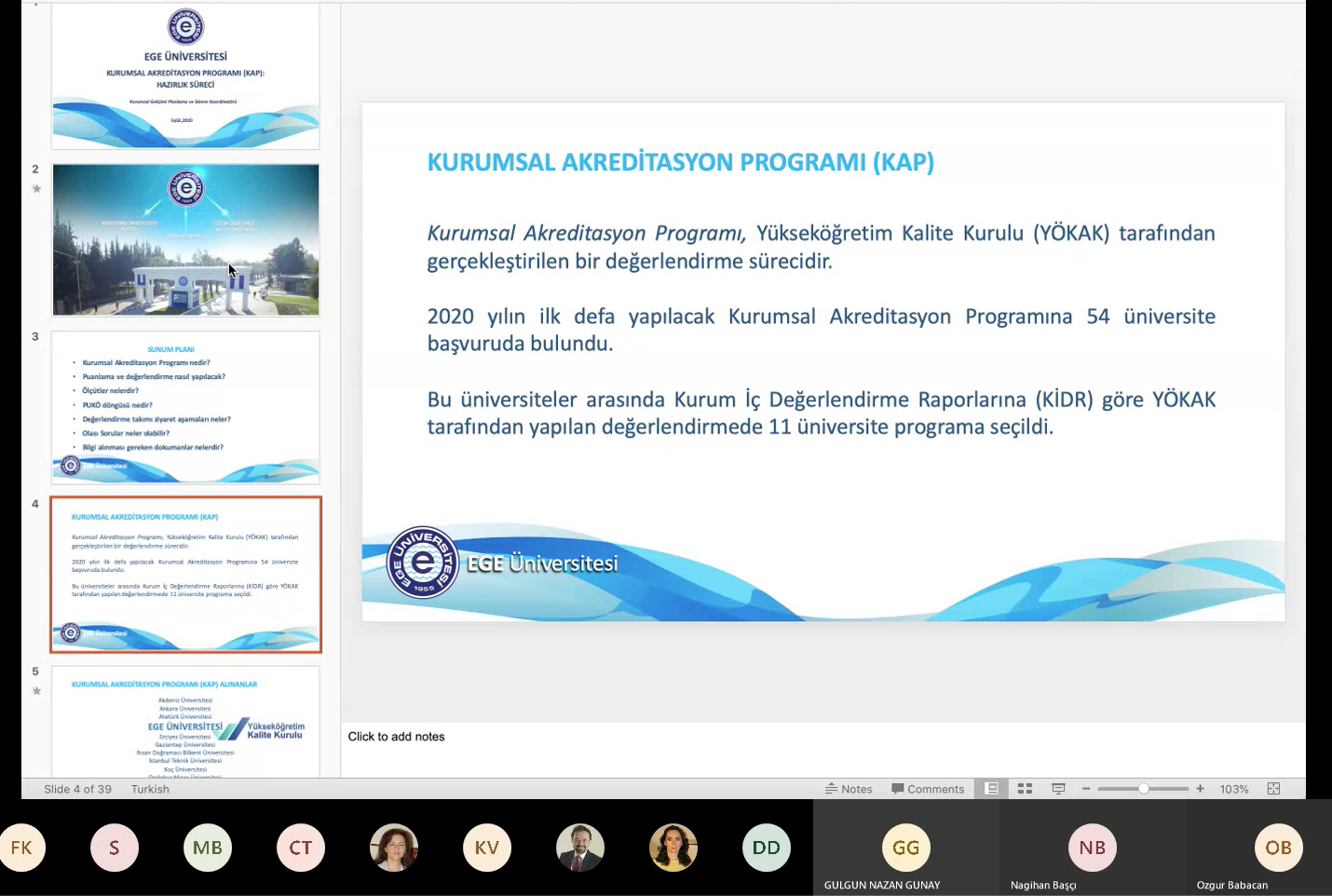1332x896 pixels.
Task: Select slide 4 thumbnail in panel
Action: (185, 574)
